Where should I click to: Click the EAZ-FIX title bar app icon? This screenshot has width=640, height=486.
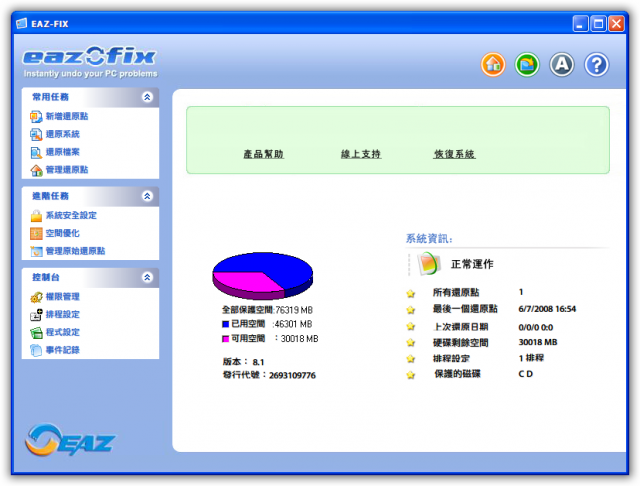[x=22, y=24]
